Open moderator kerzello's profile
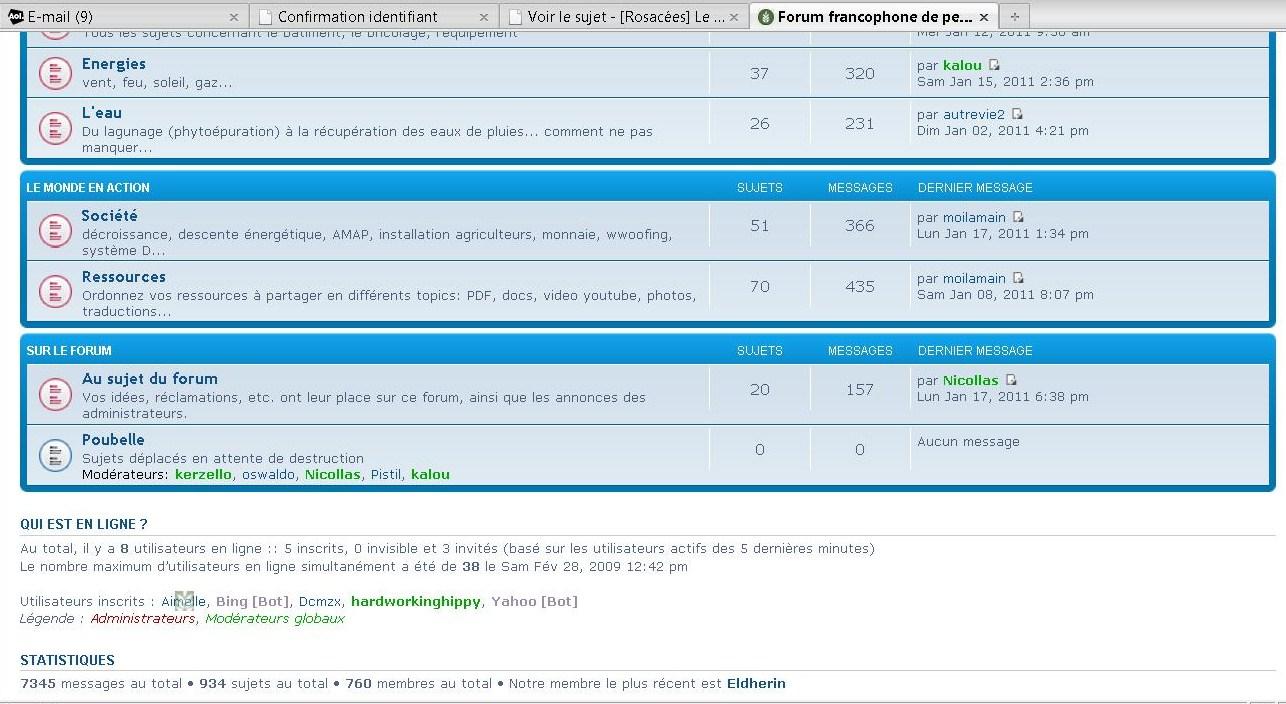 (x=203, y=475)
